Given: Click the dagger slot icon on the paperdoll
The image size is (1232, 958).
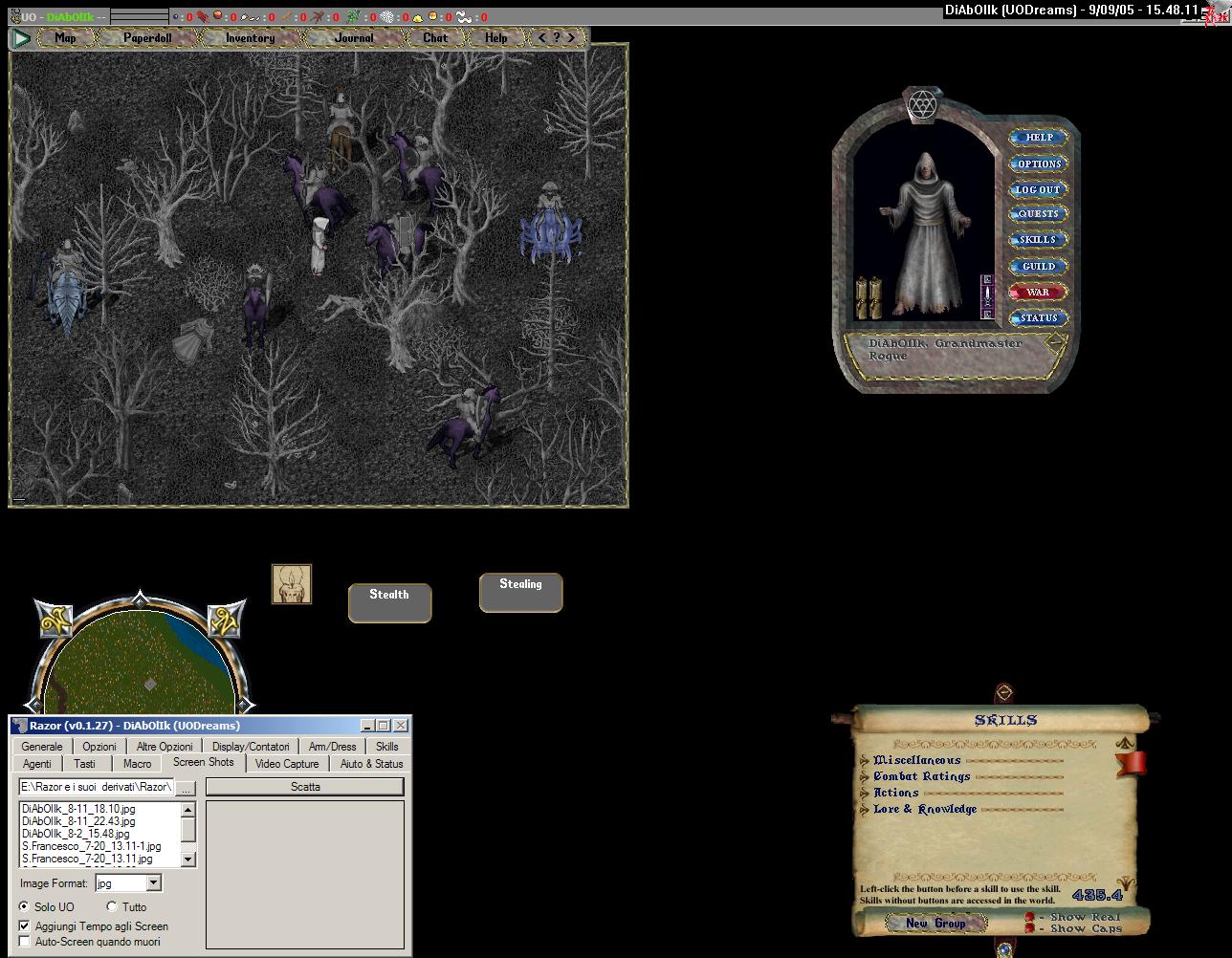Looking at the screenshot, I should [x=987, y=296].
